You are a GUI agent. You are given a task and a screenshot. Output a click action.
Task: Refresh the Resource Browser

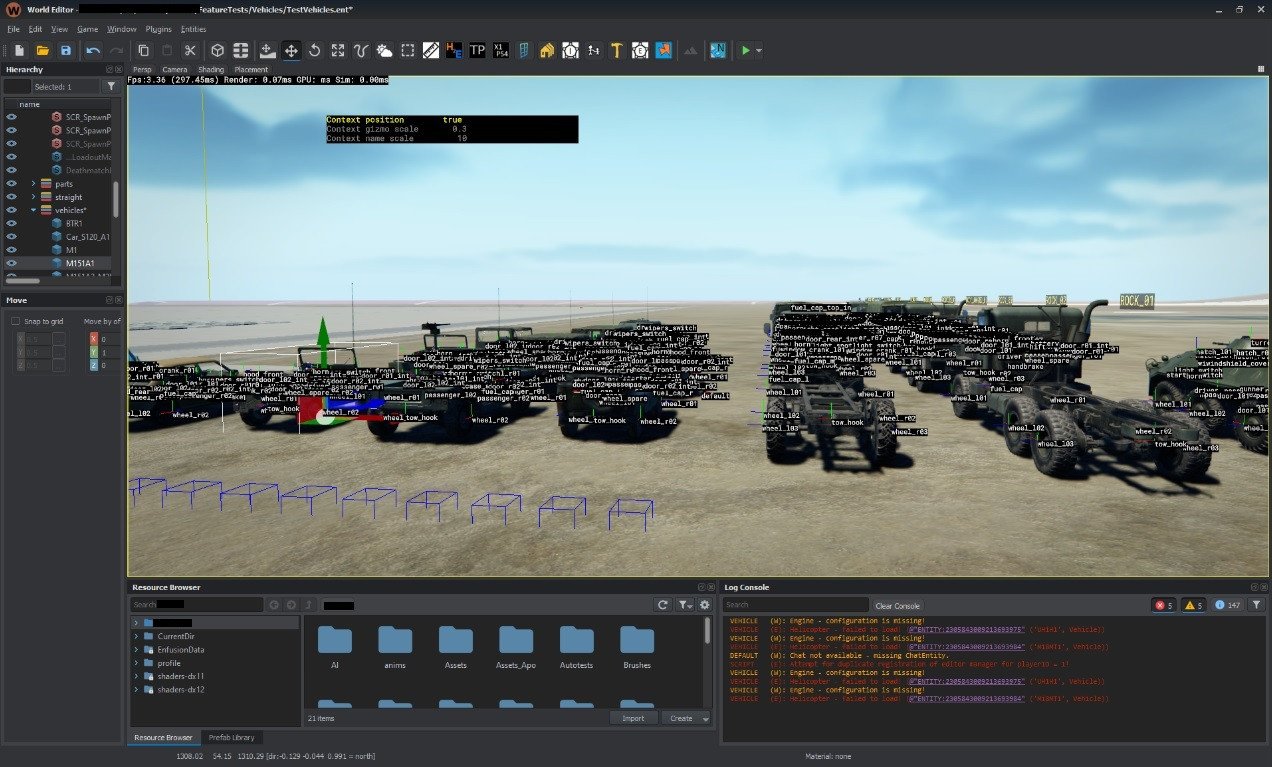tap(662, 605)
